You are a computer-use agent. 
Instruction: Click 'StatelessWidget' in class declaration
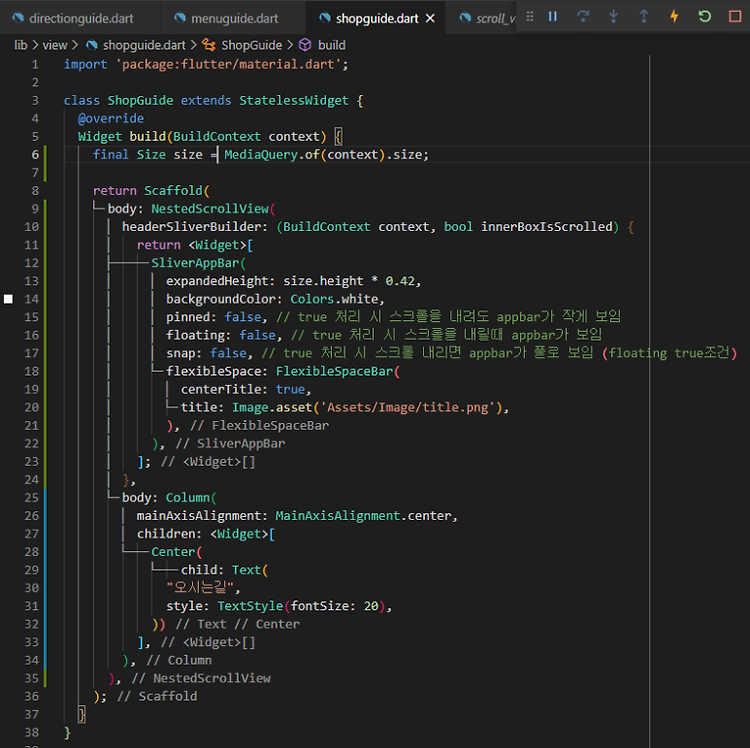[294, 100]
